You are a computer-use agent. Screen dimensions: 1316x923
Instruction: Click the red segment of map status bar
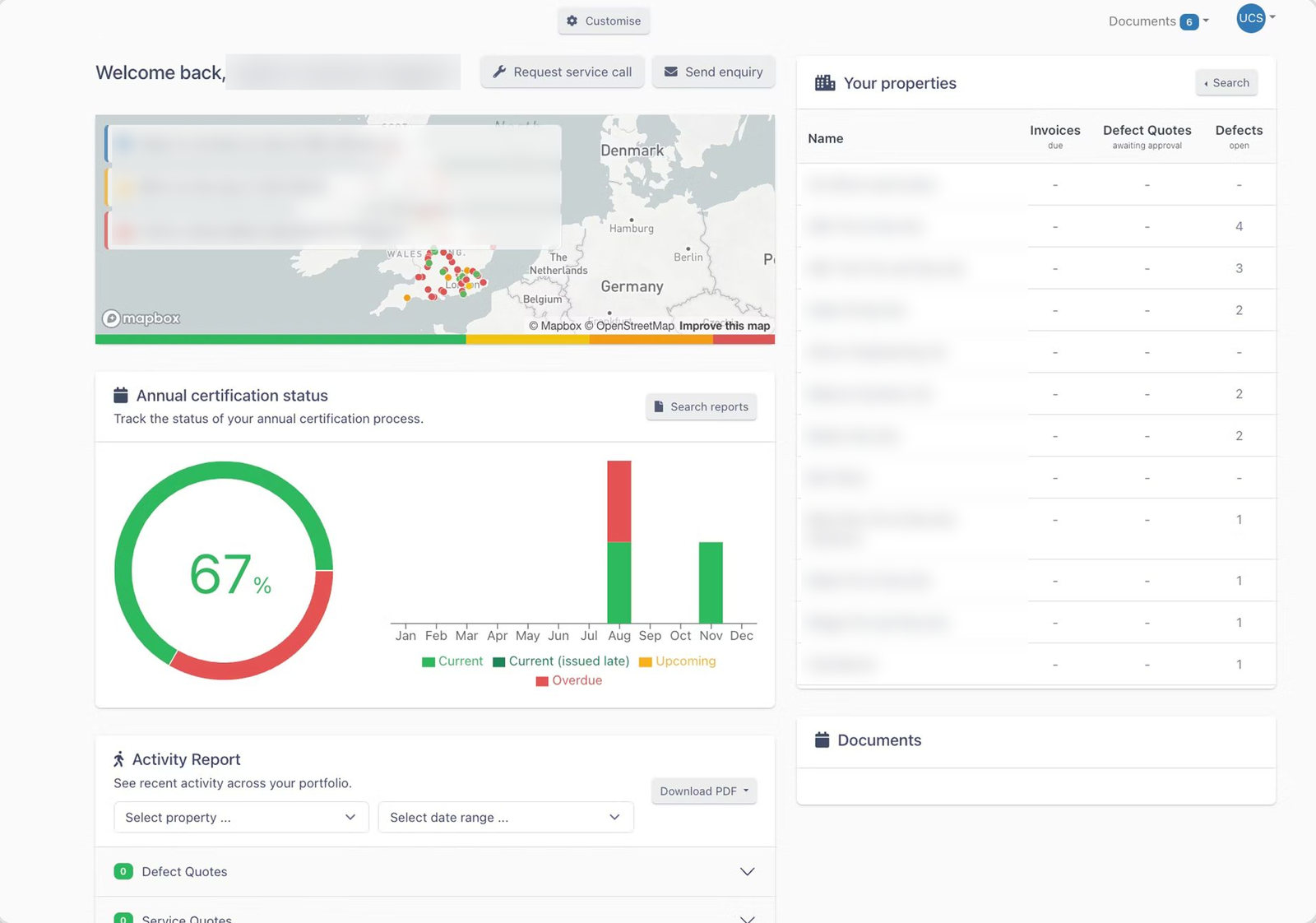point(744,340)
